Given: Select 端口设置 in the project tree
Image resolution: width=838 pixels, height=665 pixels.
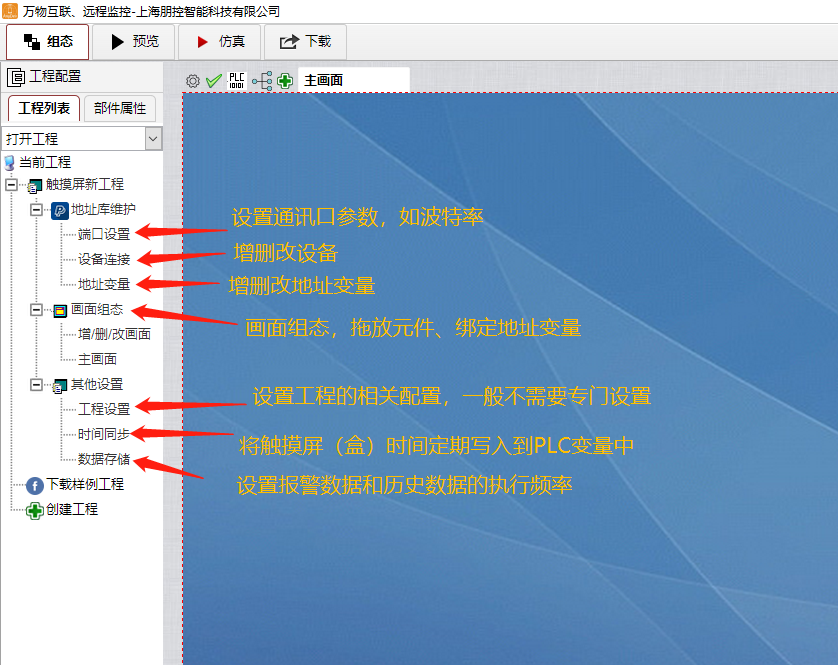Looking at the screenshot, I should click(x=104, y=235).
